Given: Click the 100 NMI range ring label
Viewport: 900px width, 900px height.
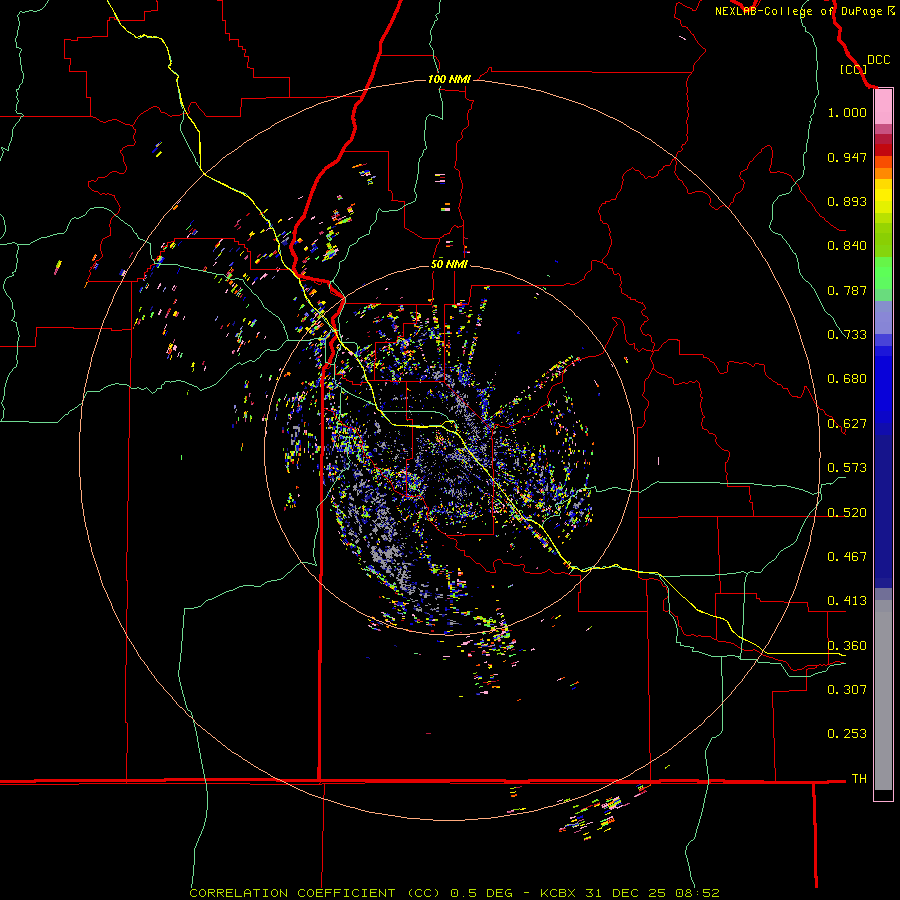Looking at the screenshot, I should coord(449,79).
